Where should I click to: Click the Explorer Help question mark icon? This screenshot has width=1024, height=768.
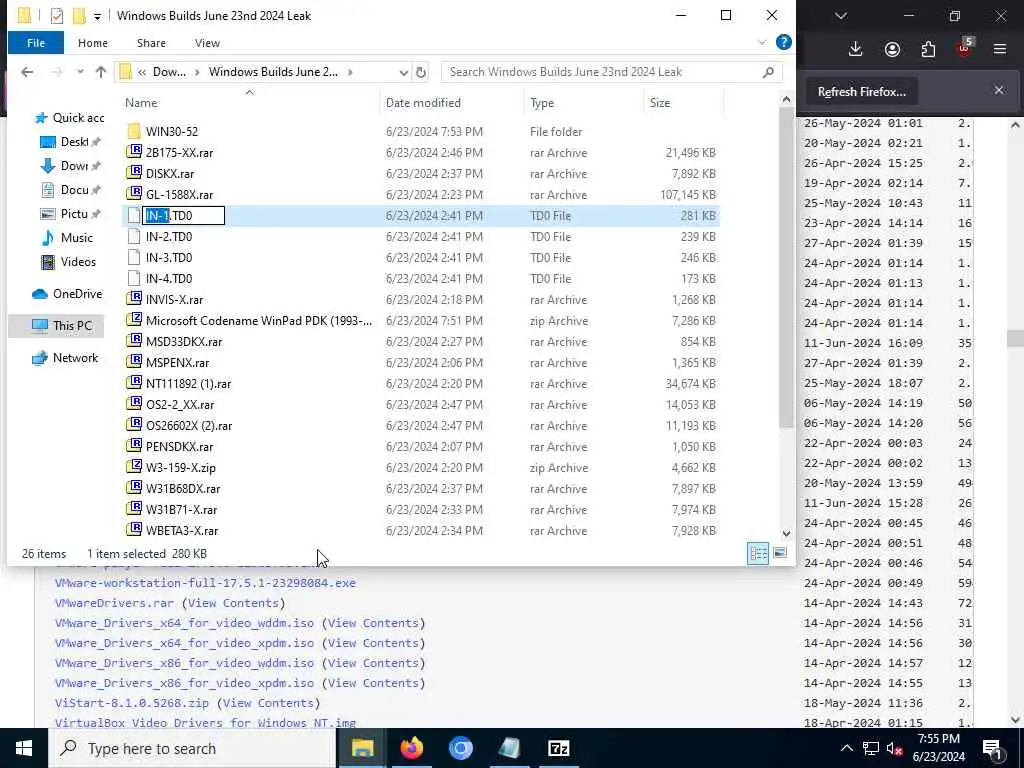[x=784, y=42]
